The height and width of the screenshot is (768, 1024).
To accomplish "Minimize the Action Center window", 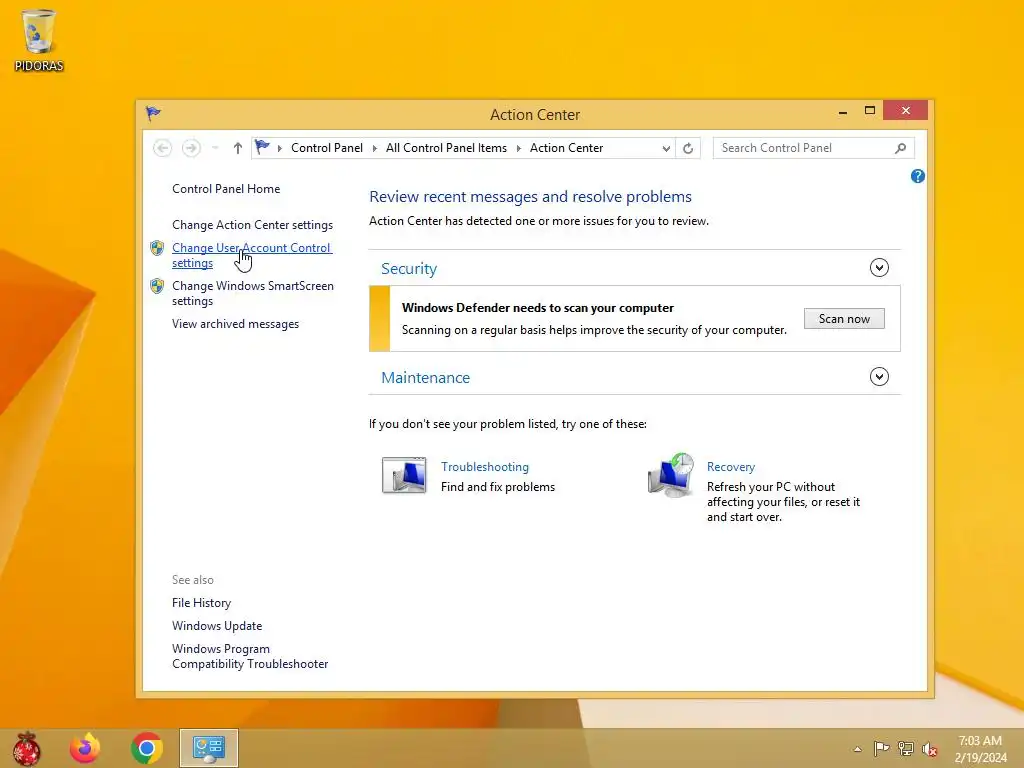I will tap(842, 111).
